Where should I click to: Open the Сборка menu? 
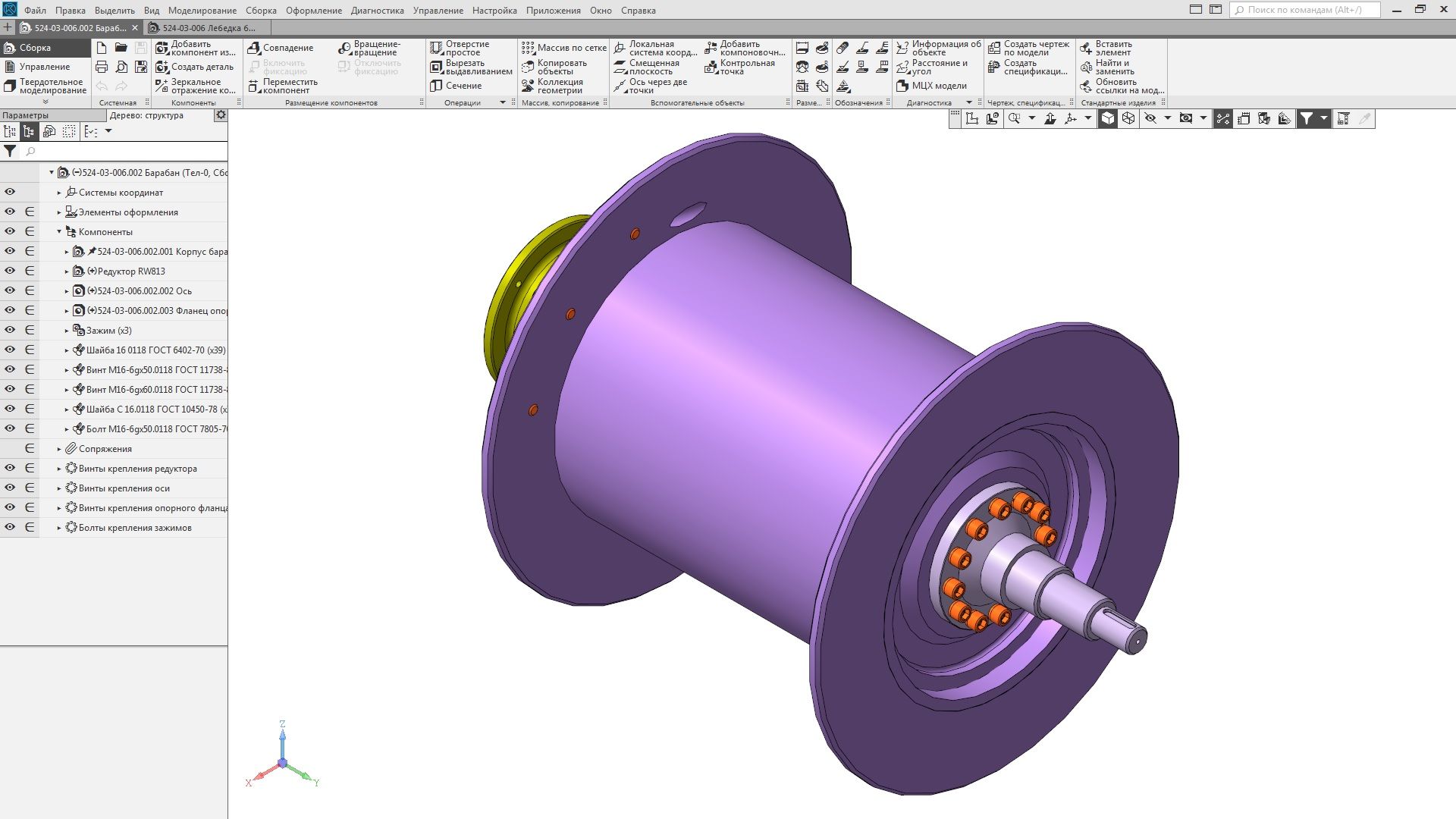pos(260,11)
